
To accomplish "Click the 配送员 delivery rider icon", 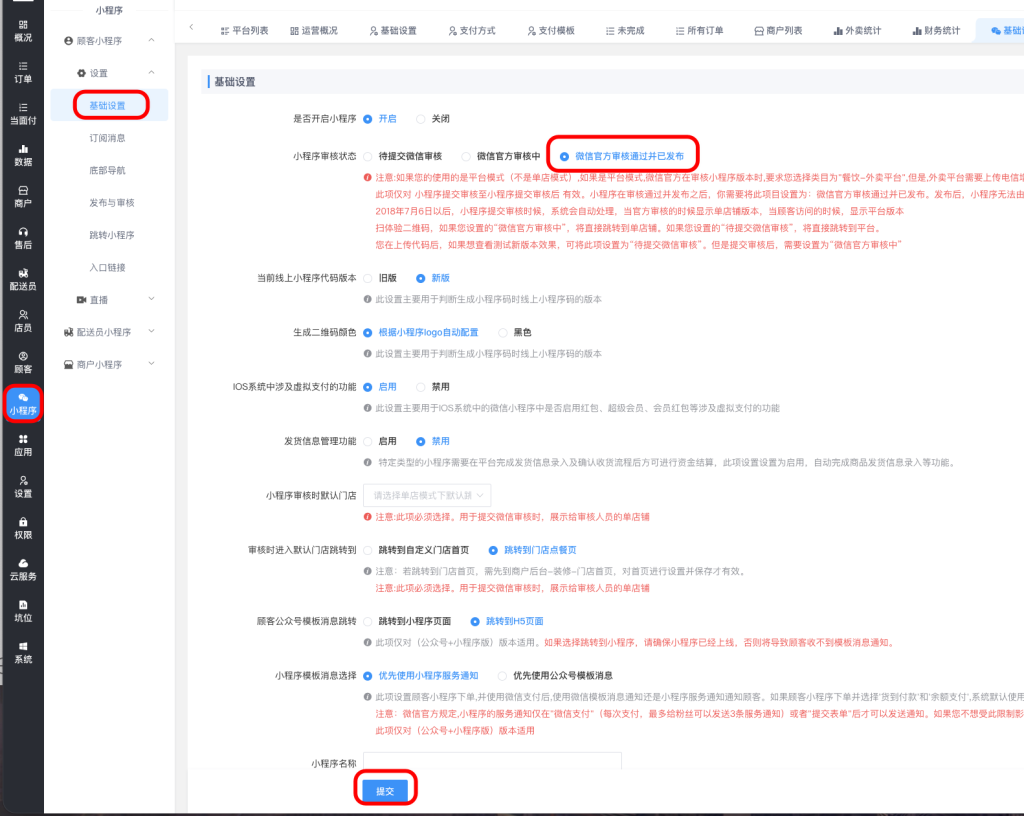I will point(22,278).
